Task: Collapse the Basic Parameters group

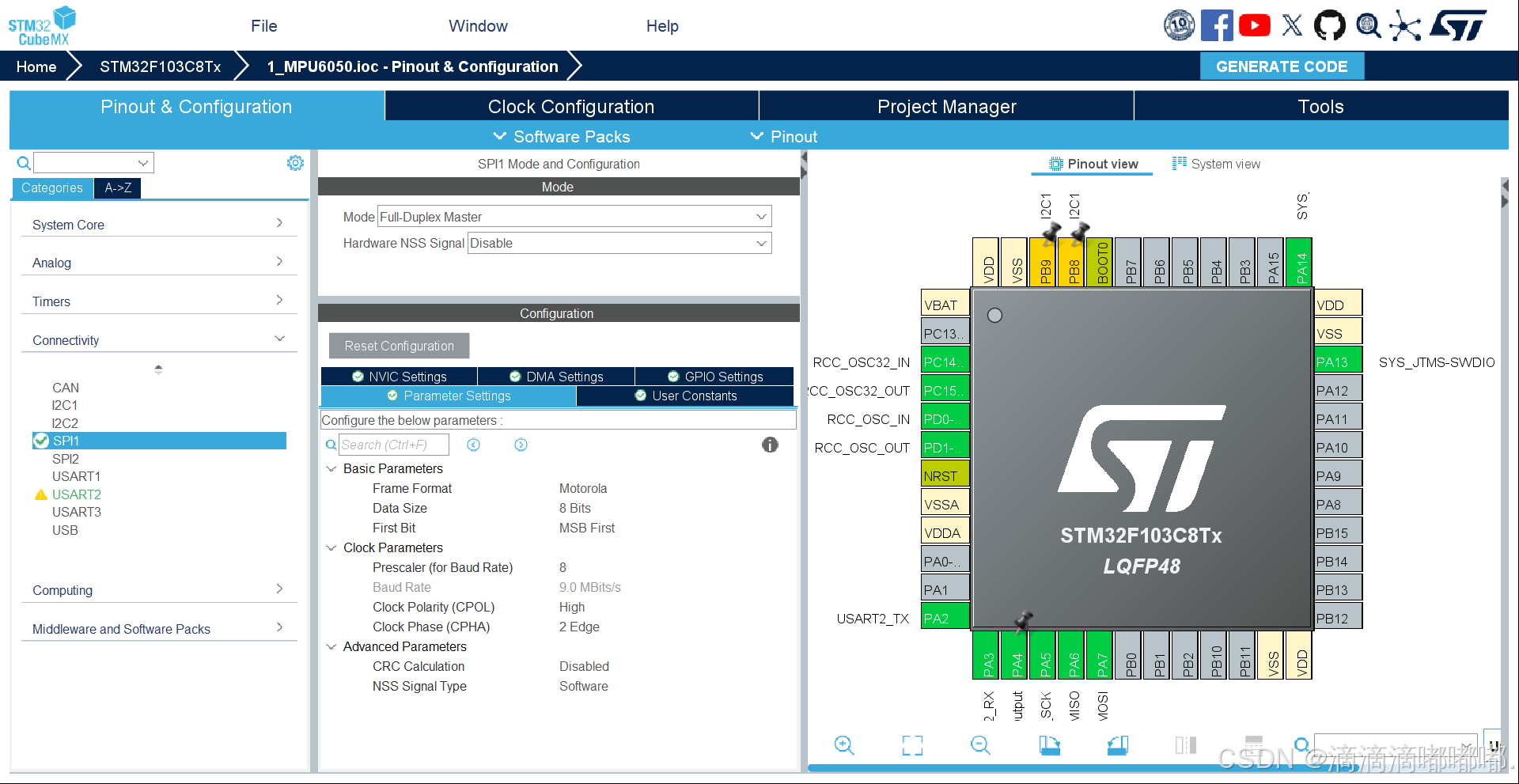Action: click(331, 469)
